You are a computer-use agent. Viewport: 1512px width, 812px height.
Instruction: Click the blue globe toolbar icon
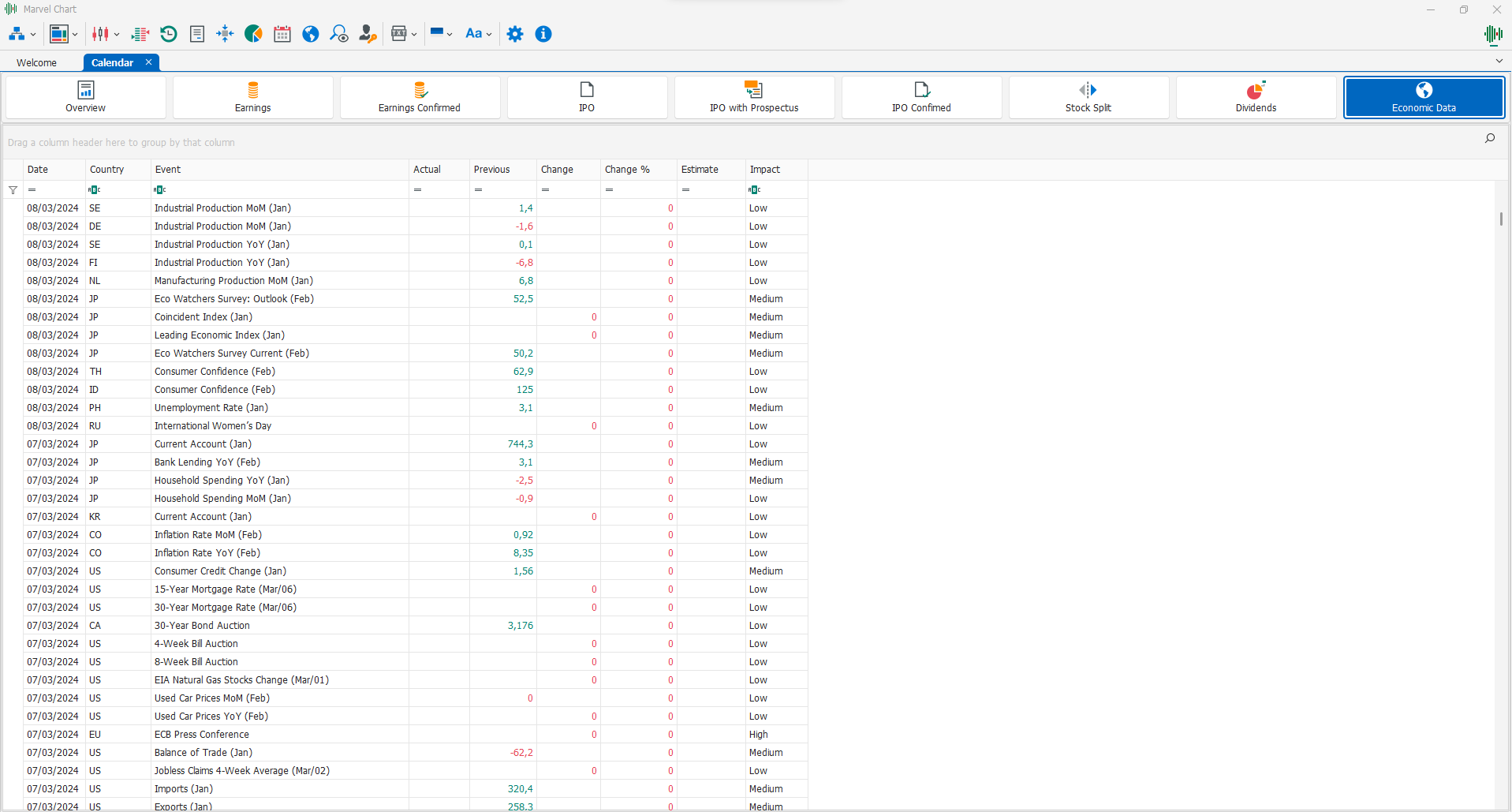tap(311, 34)
